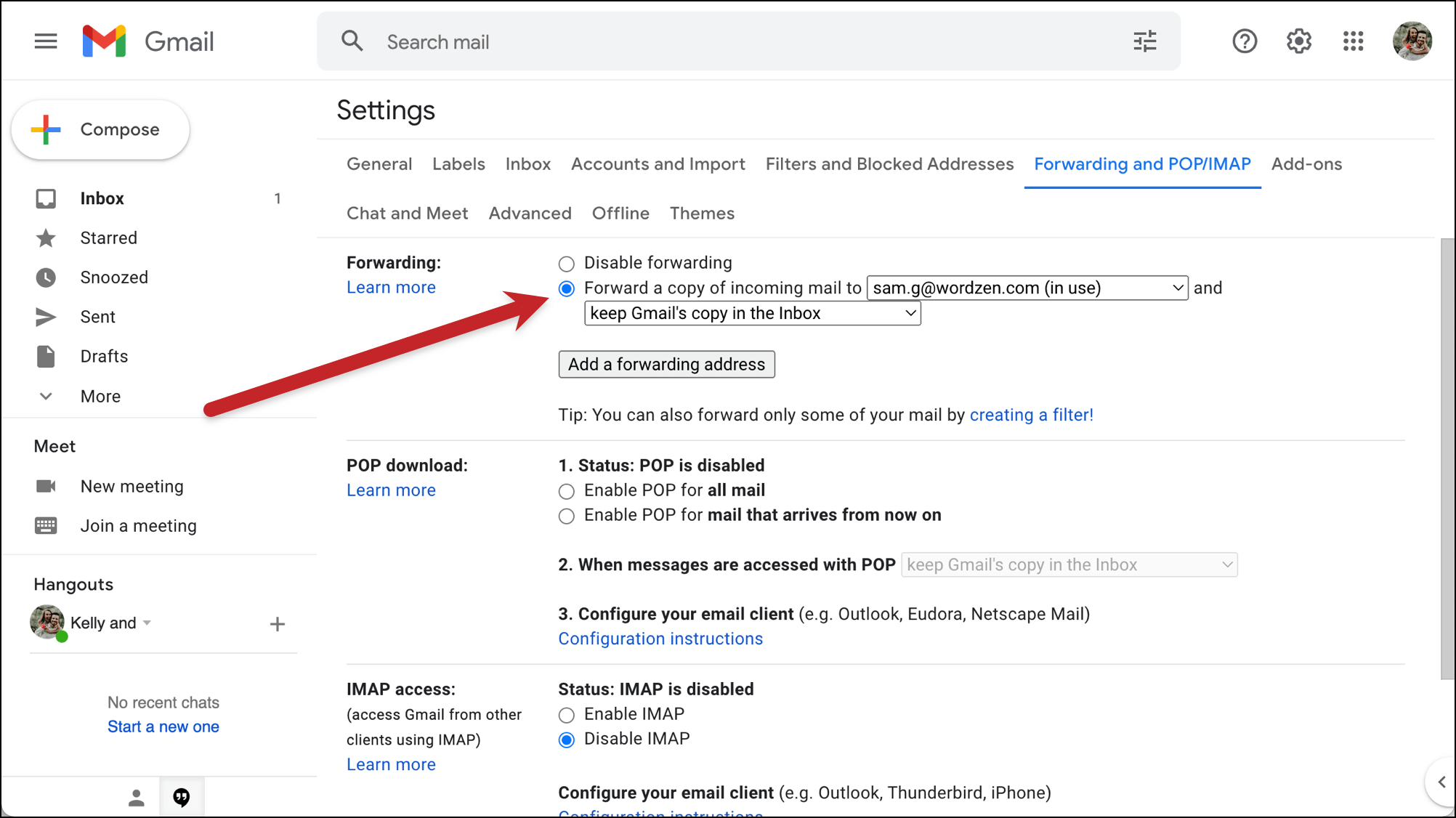Open Chat and Meet tab

(x=408, y=214)
